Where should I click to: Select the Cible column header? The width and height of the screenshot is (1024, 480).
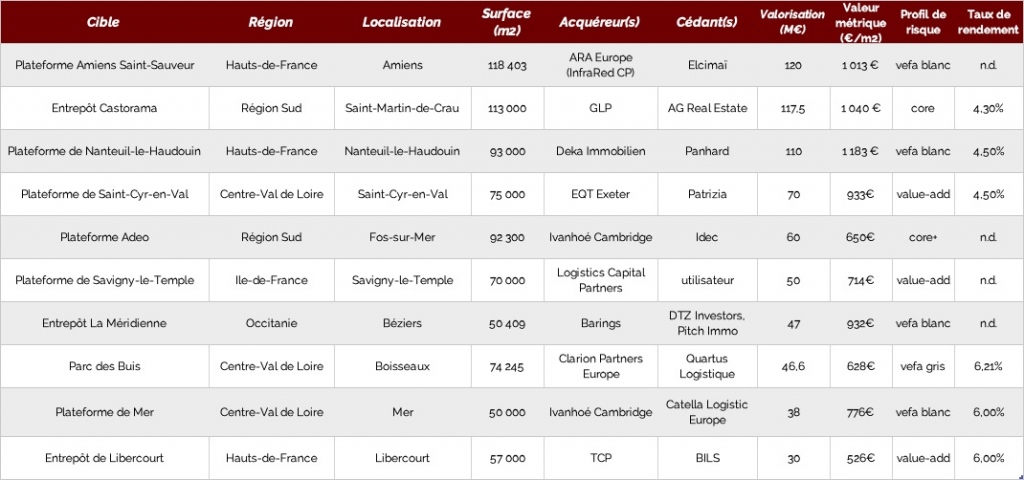click(x=104, y=22)
